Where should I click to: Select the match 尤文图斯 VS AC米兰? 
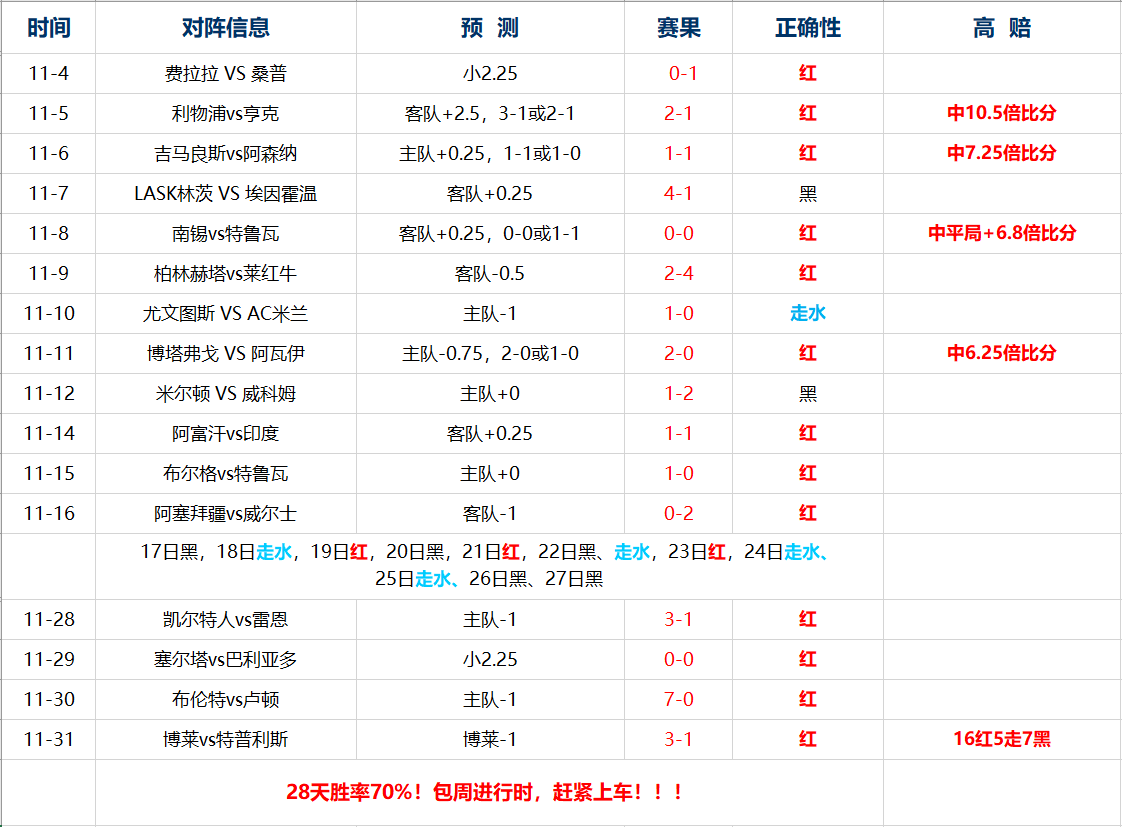coord(225,313)
